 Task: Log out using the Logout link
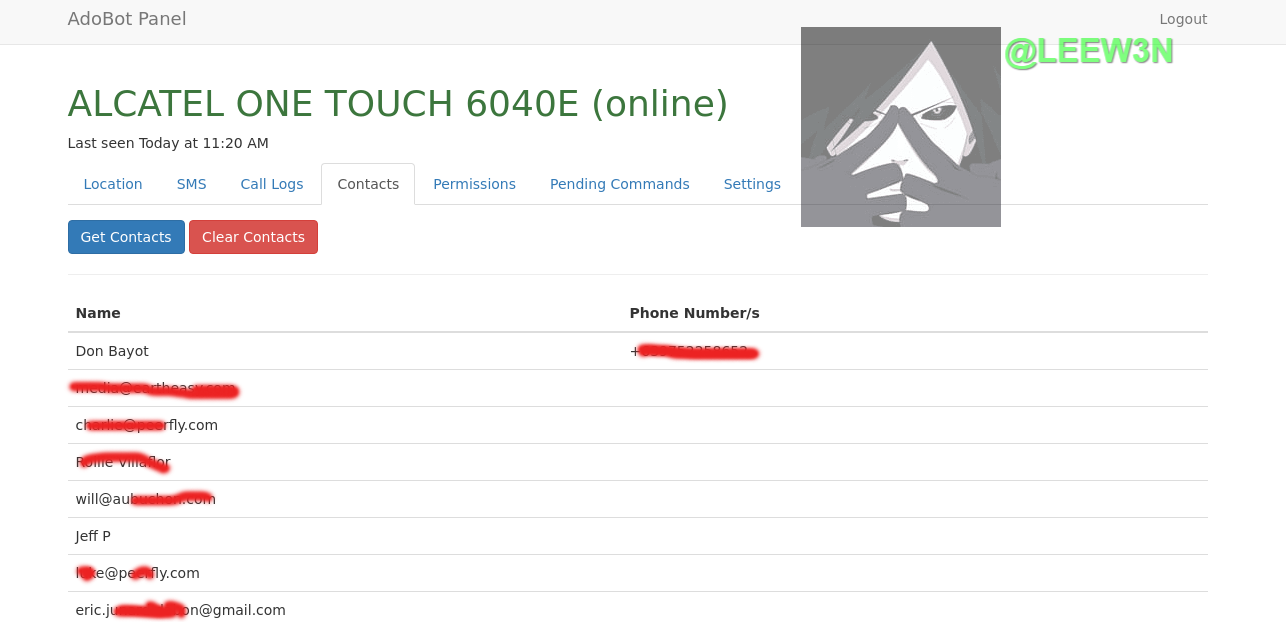click(1182, 19)
